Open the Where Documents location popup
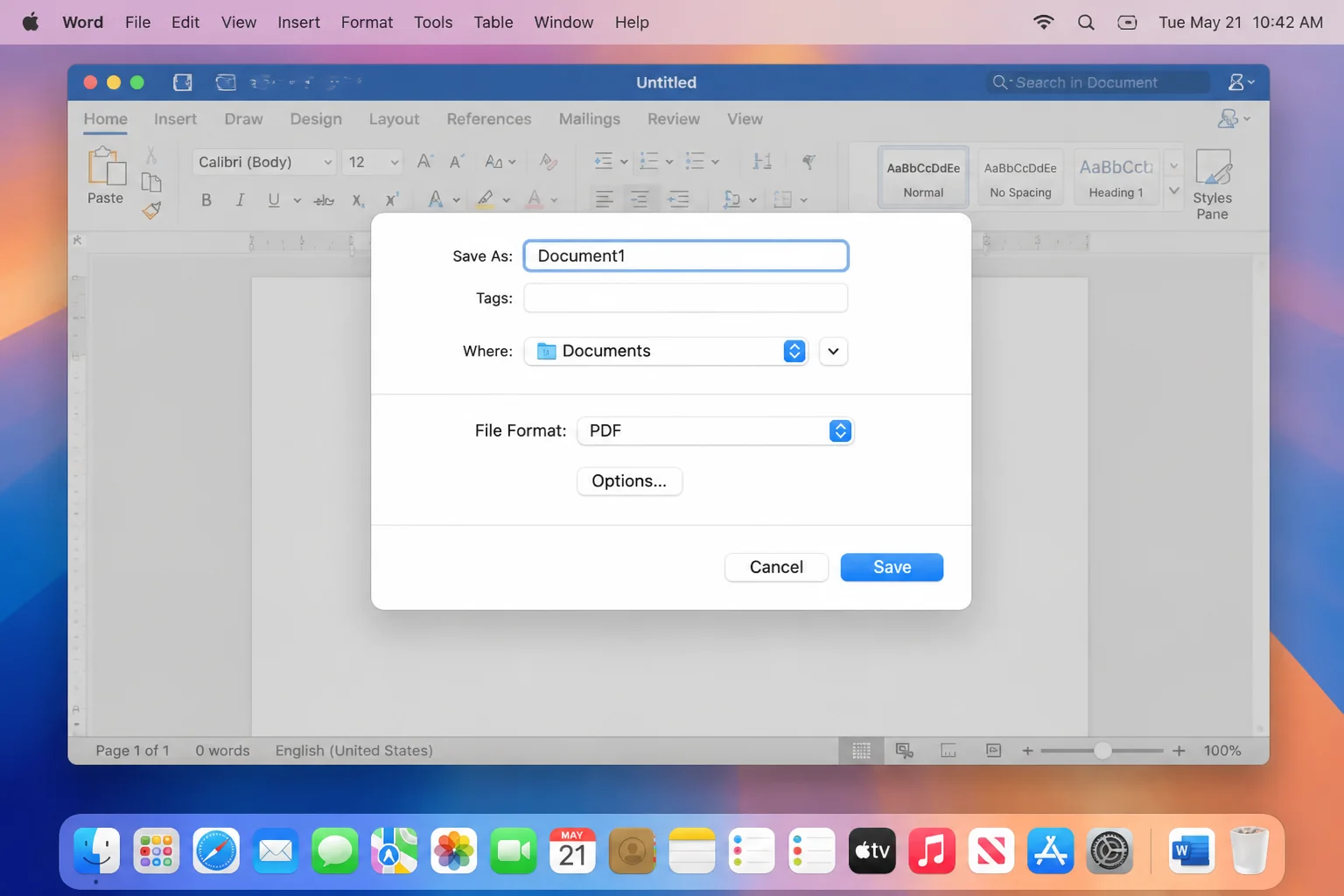The width and height of the screenshot is (1344, 896). pyautogui.click(x=665, y=351)
